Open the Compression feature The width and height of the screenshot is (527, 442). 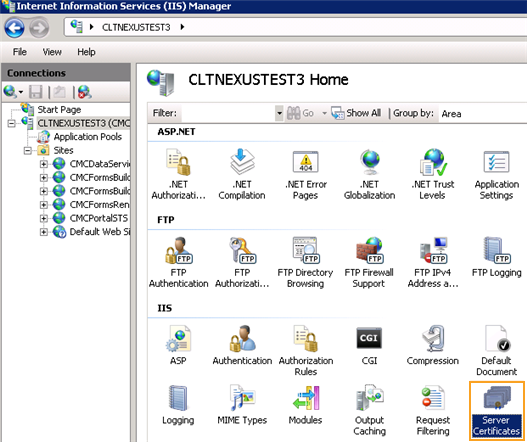click(x=433, y=345)
